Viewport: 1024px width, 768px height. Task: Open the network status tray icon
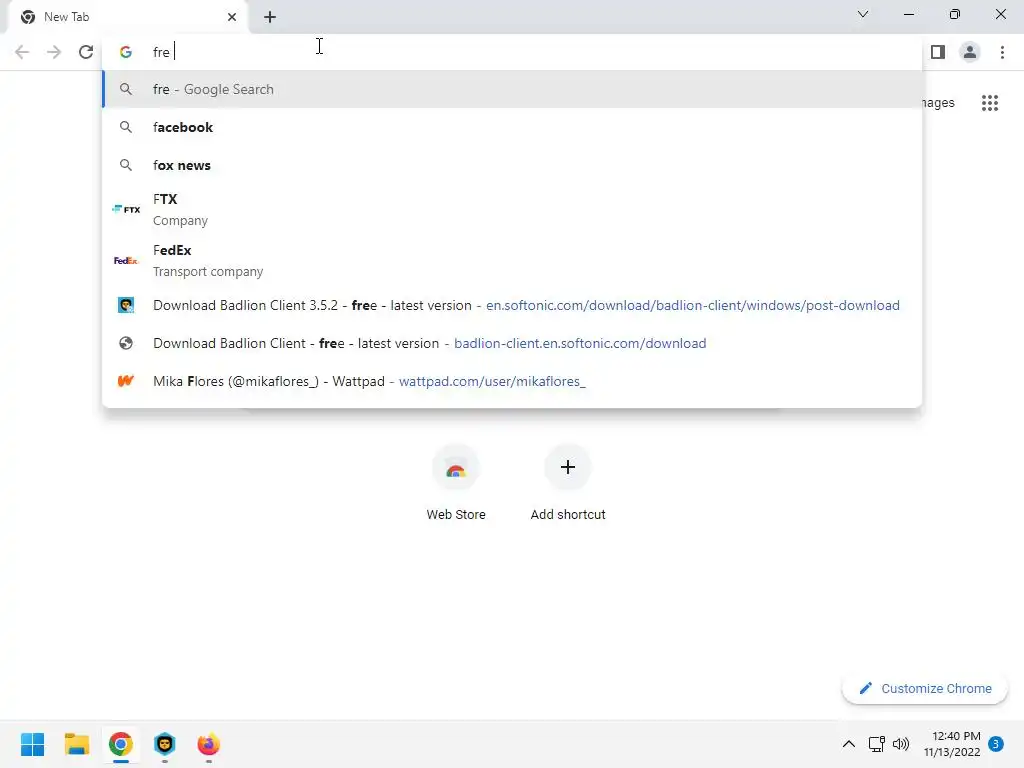click(x=876, y=744)
